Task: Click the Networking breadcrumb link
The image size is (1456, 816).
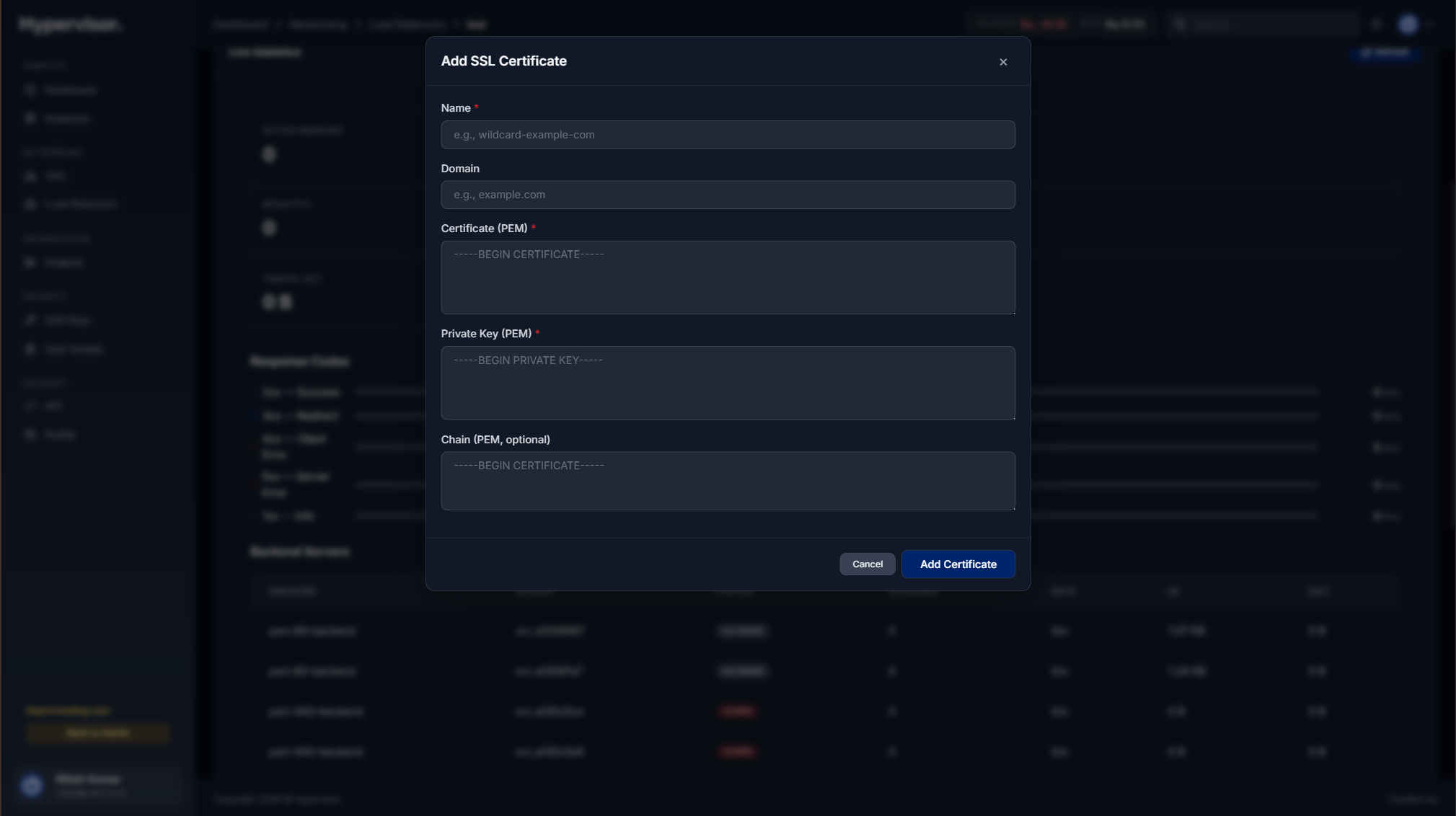Action: click(x=318, y=24)
